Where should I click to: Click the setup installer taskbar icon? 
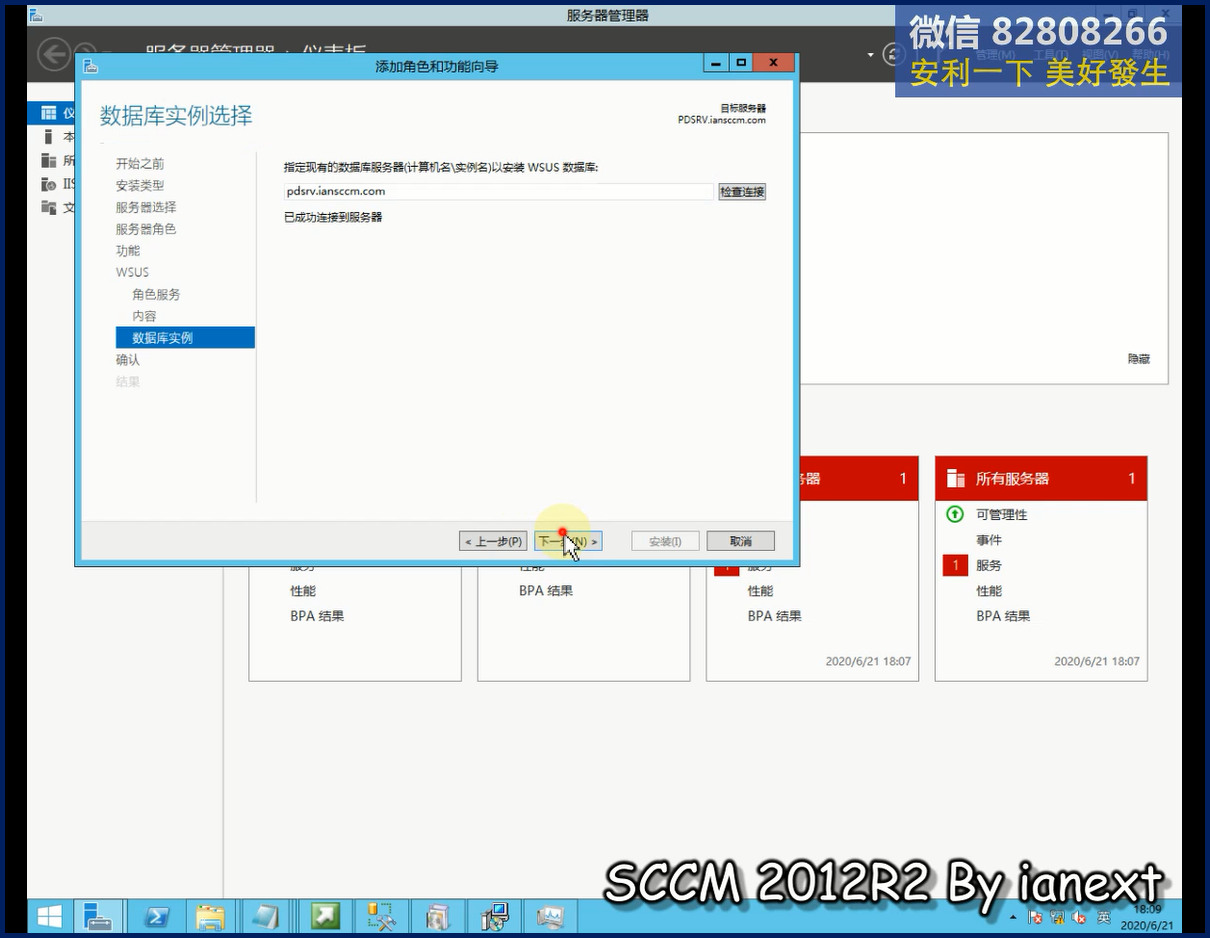[x=494, y=916]
